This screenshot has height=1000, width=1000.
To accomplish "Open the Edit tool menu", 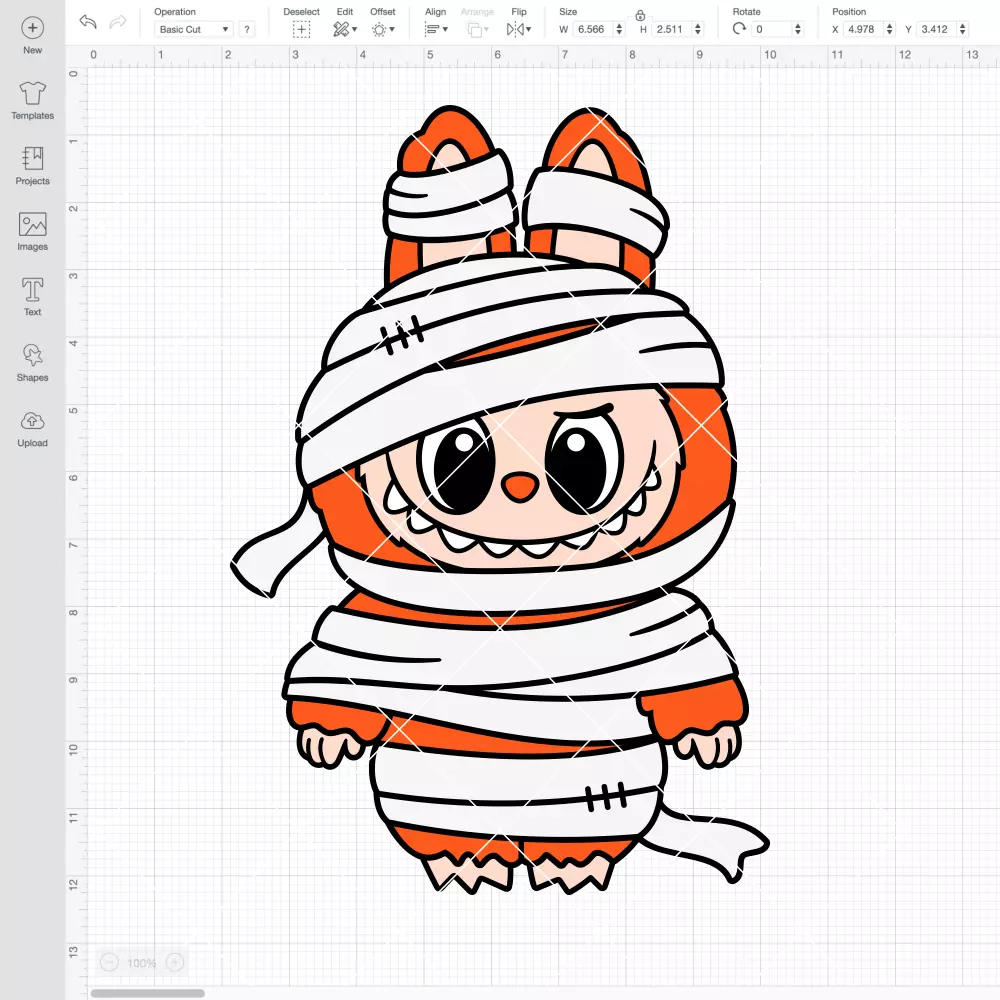I will click(345, 29).
